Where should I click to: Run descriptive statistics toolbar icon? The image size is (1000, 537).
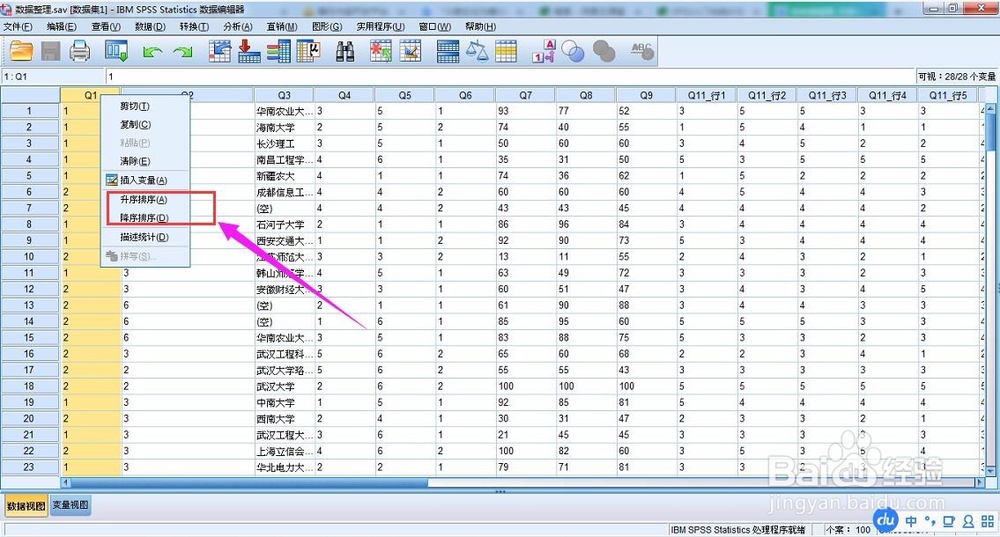309,51
